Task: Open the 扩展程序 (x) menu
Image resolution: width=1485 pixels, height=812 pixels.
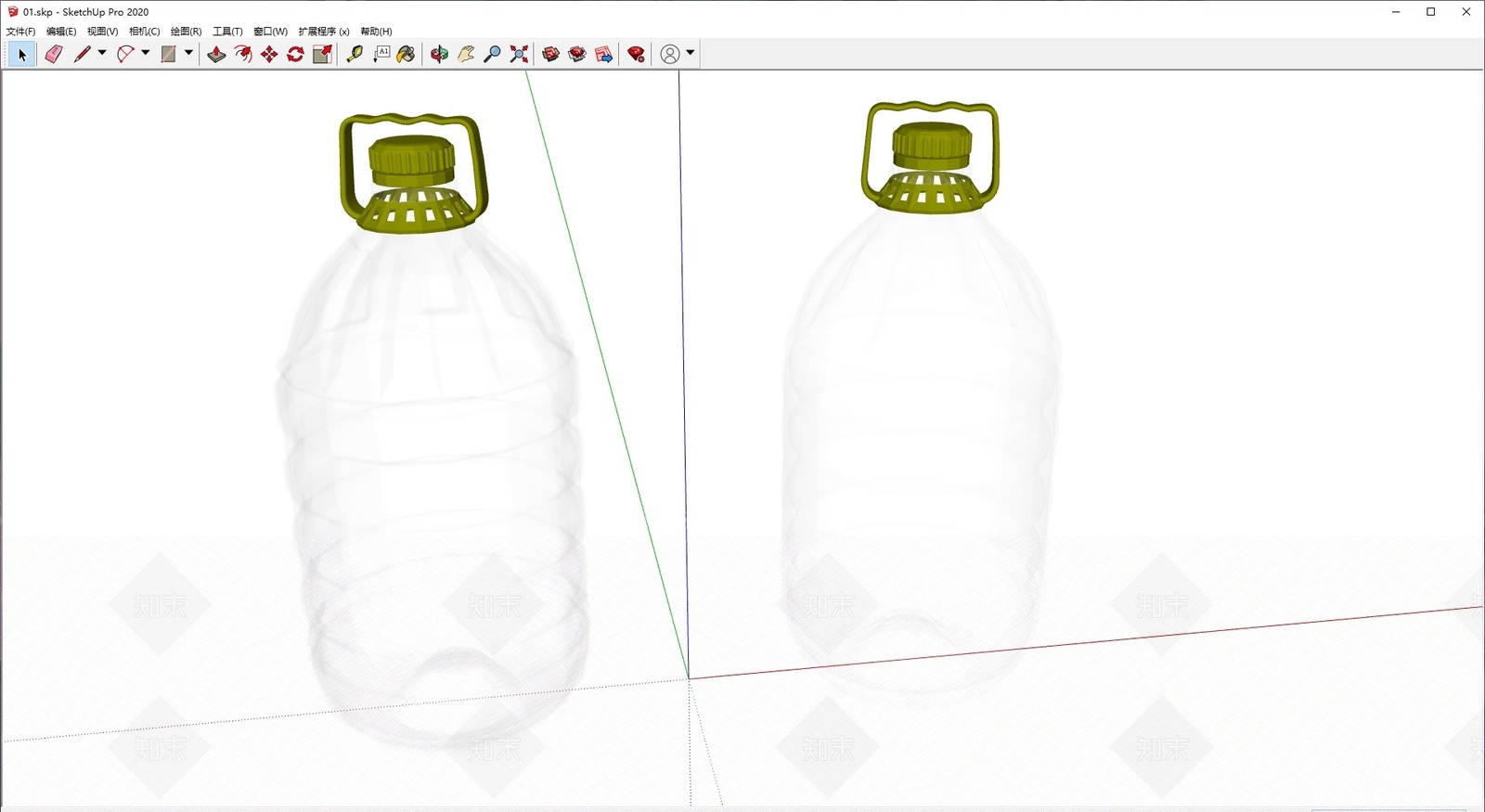Action: tap(324, 32)
